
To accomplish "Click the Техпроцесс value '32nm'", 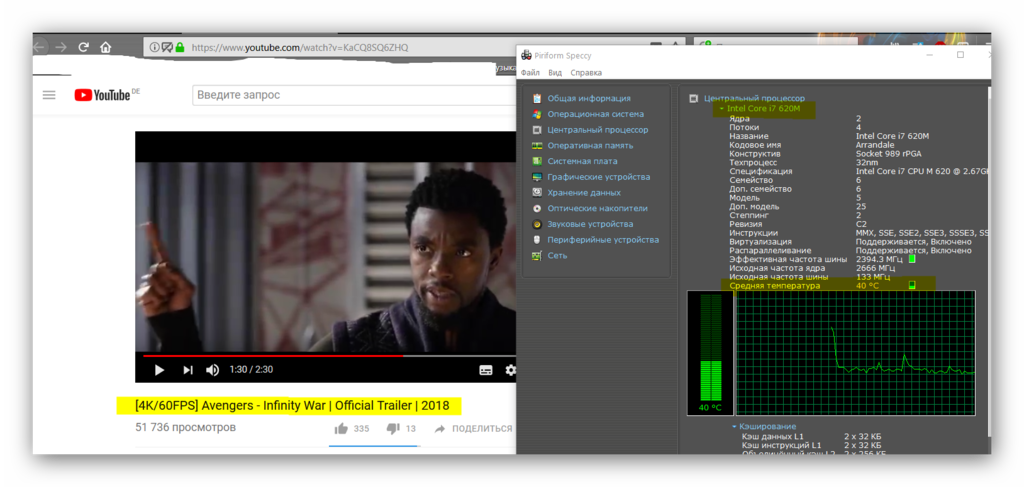I will 866,163.
